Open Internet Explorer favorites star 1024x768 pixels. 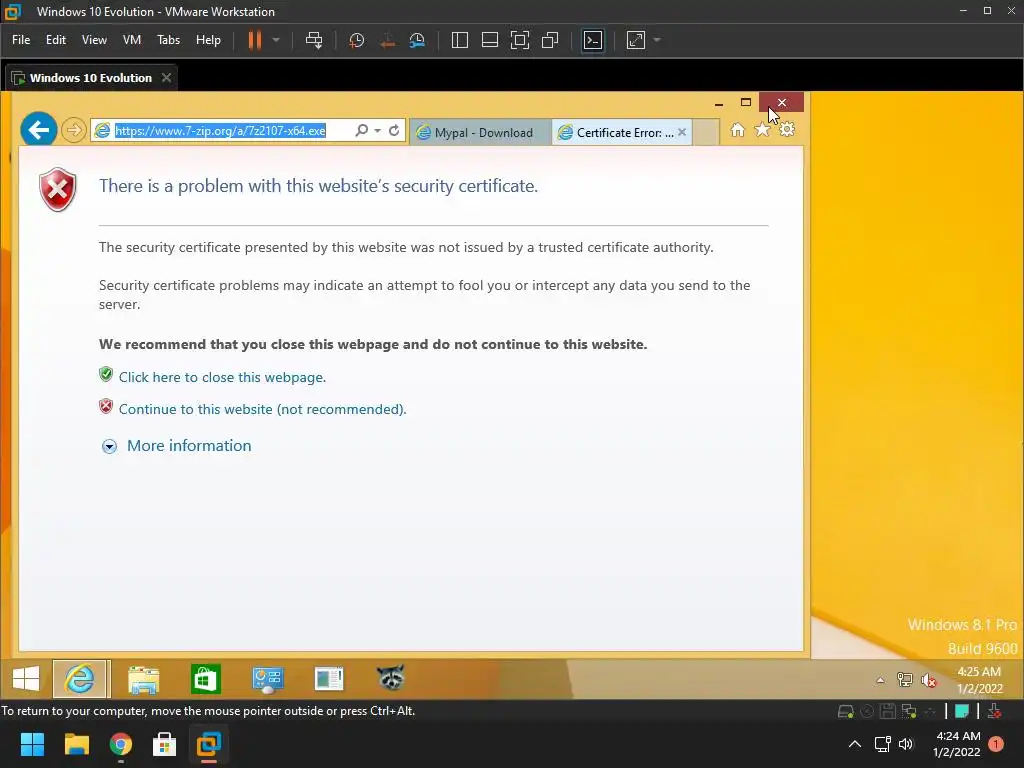coord(762,130)
